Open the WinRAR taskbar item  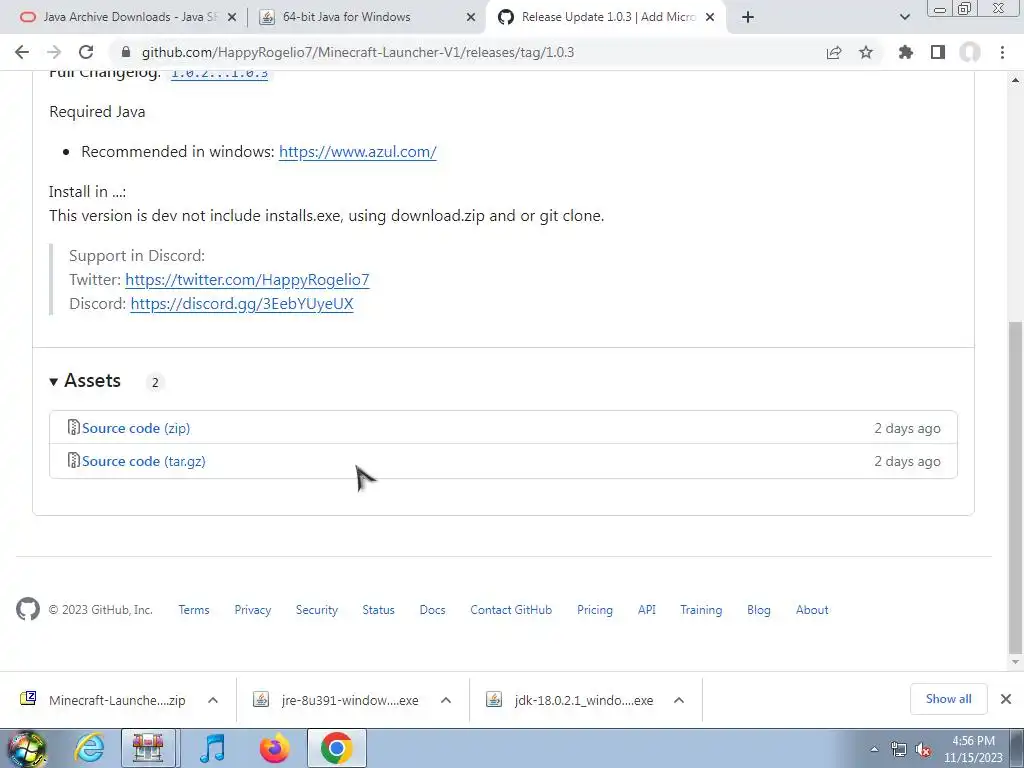148,748
